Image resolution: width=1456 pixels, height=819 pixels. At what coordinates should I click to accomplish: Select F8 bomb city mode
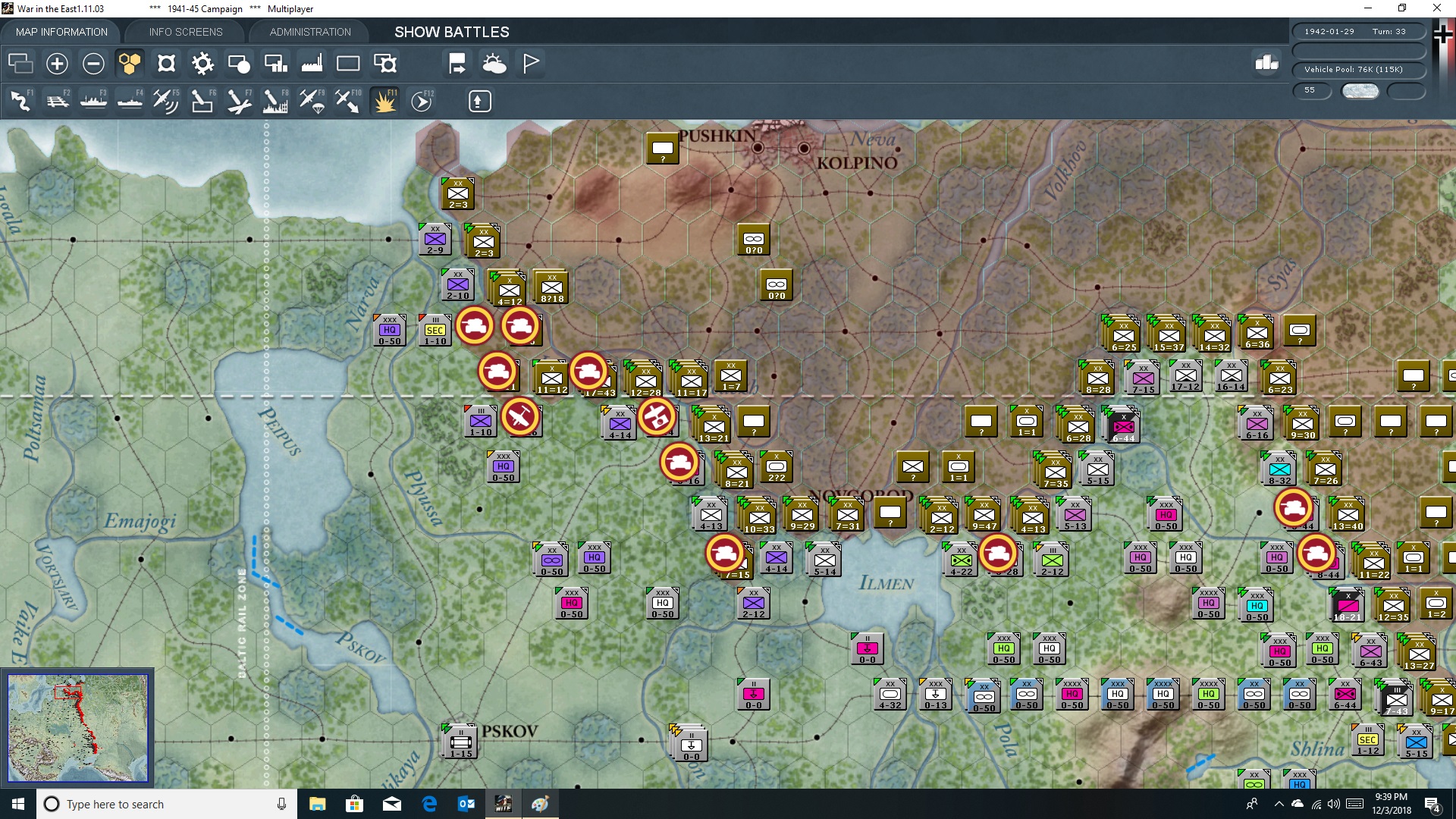pyautogui.click(x=275, y=101)
